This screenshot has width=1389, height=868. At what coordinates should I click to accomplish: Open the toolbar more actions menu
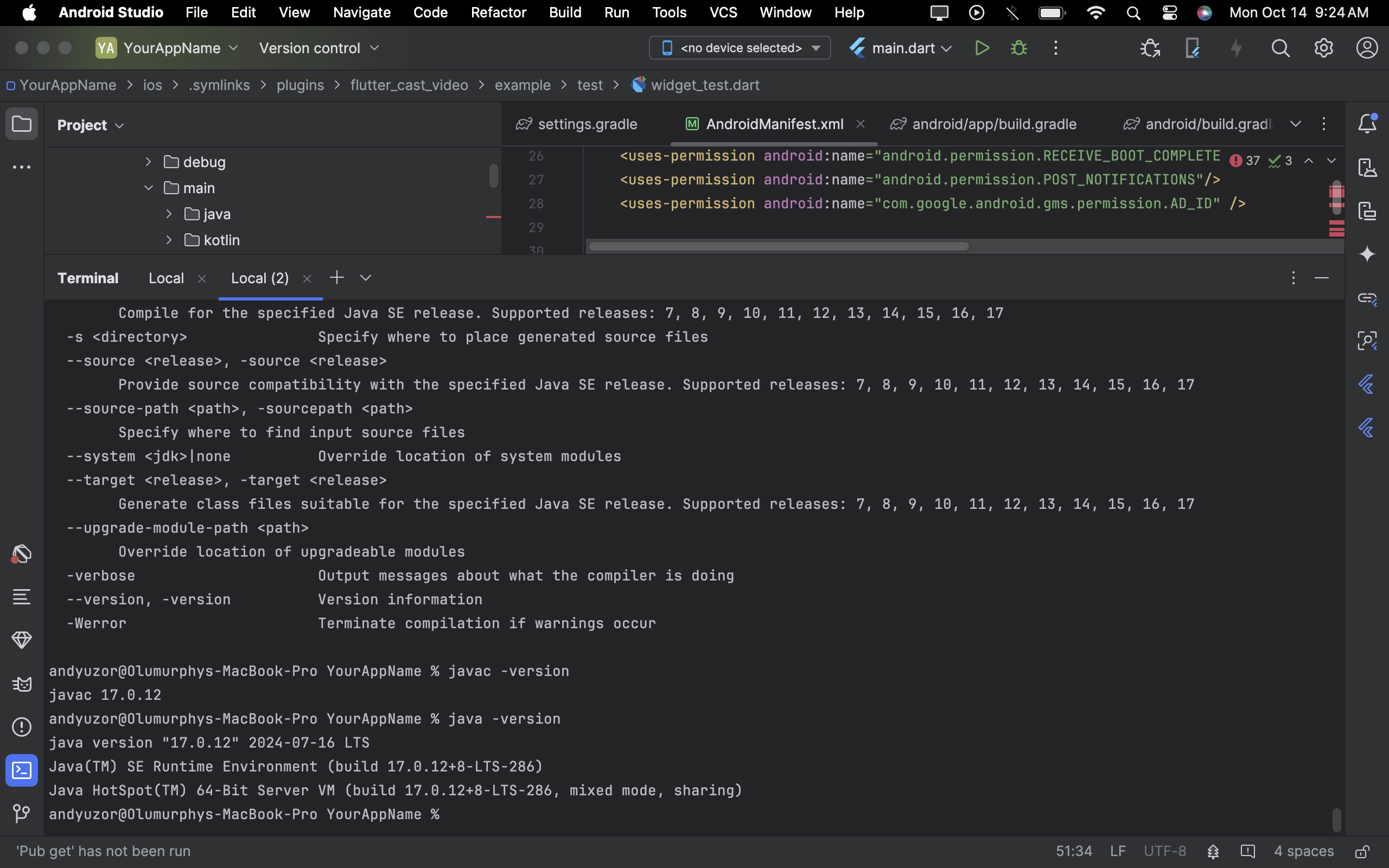tap(1055, 48)
